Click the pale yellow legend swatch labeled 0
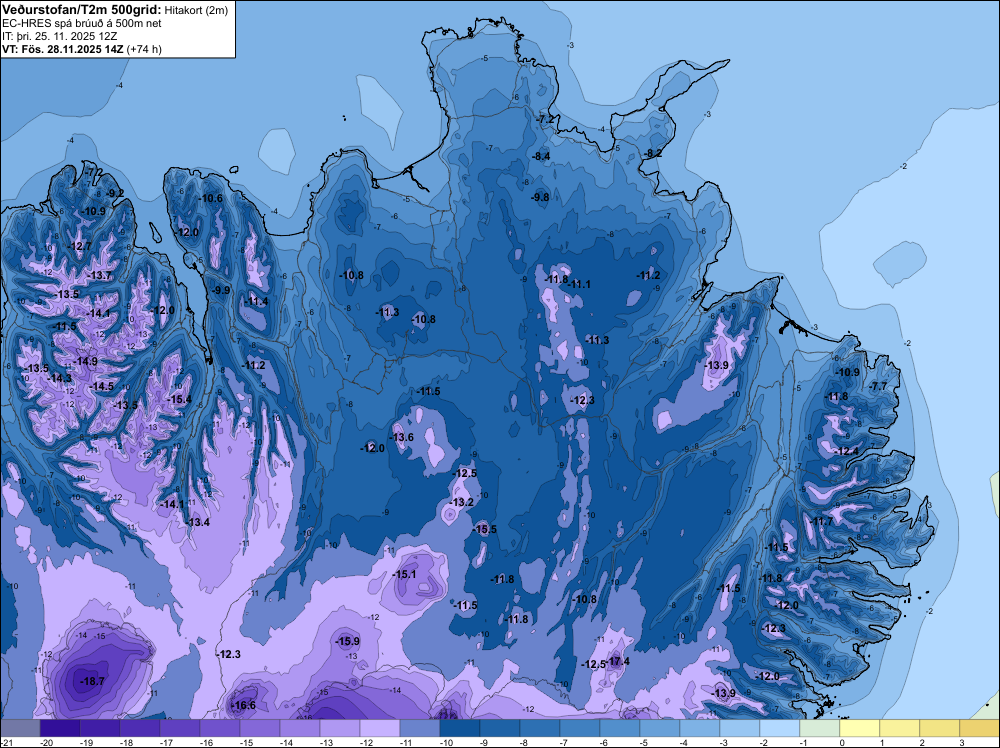 [x=860, y=728]
